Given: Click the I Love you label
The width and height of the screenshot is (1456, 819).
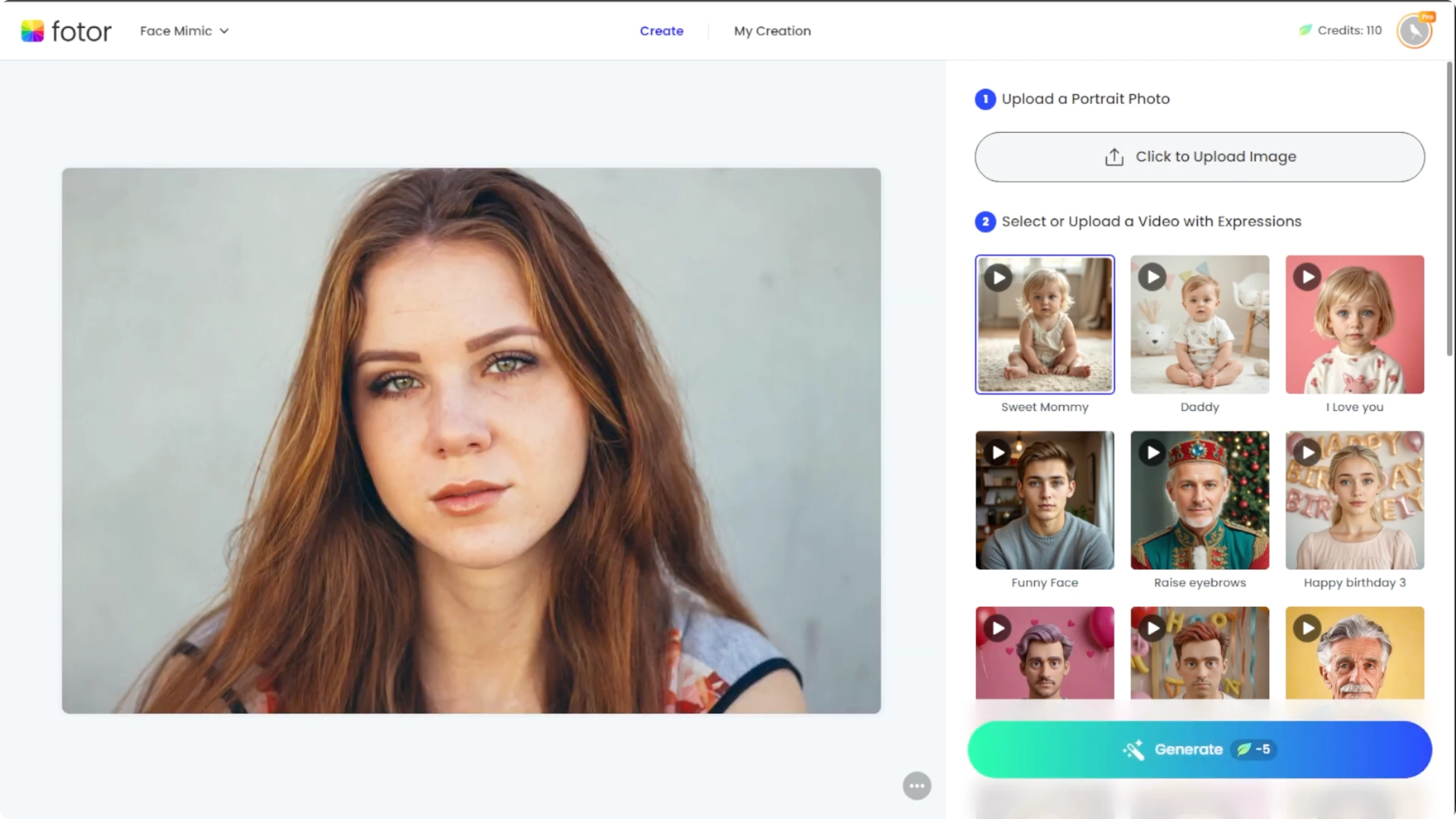Looking at the screenshot, I should click(1354, 407).
